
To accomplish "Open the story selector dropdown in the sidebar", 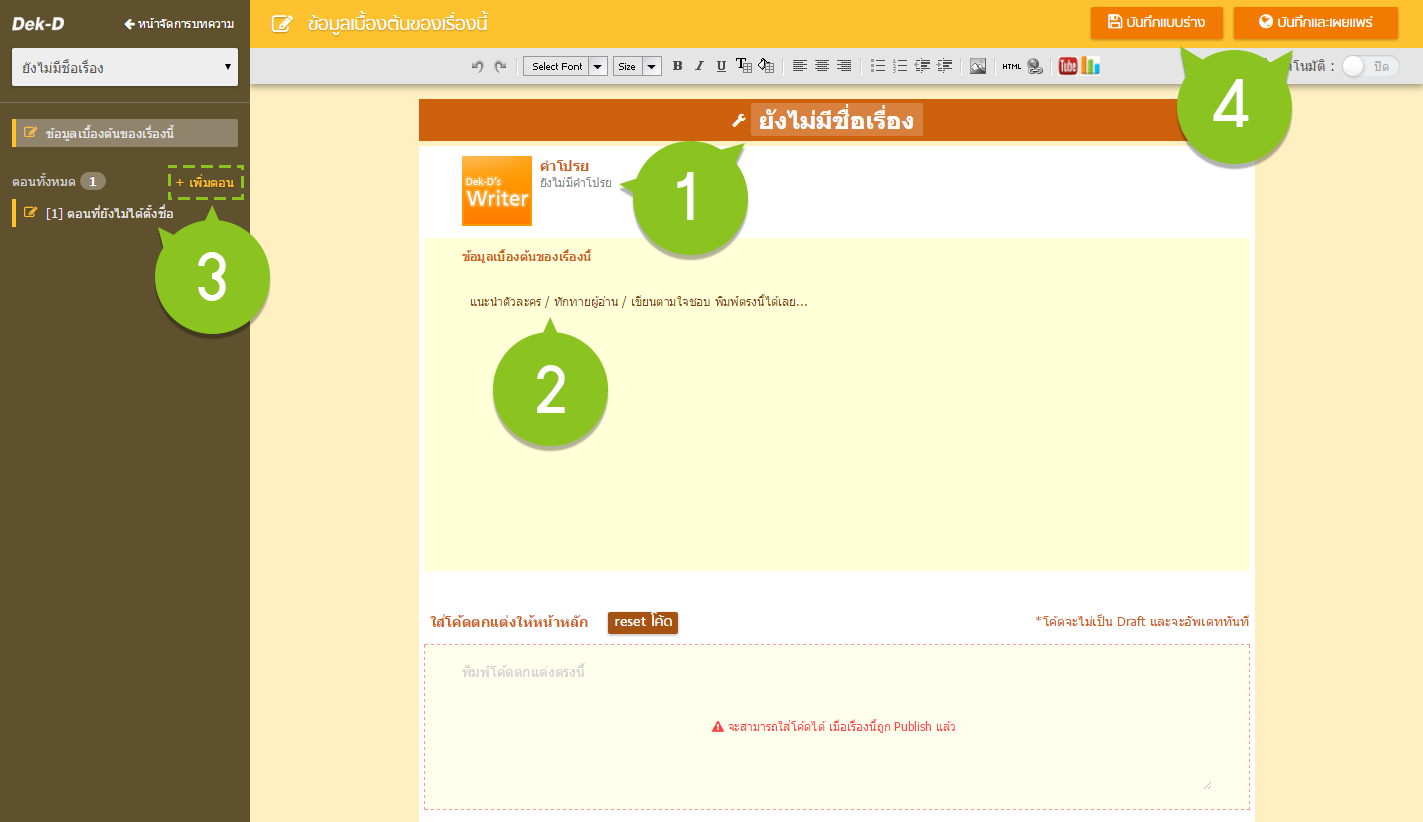I will pos(124,67).
